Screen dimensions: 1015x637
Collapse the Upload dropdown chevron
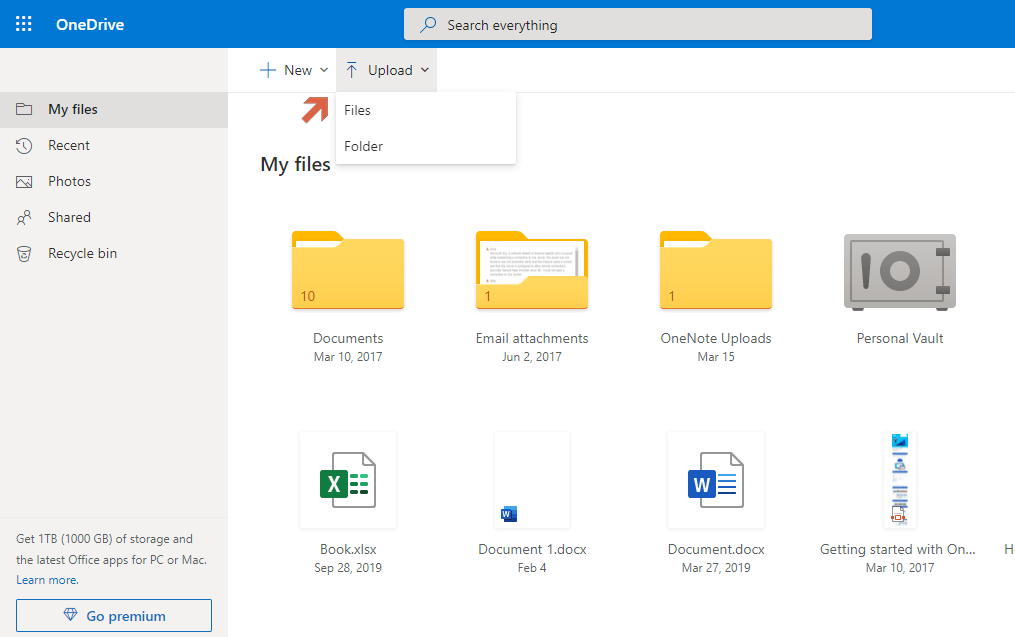pos(425,70)
